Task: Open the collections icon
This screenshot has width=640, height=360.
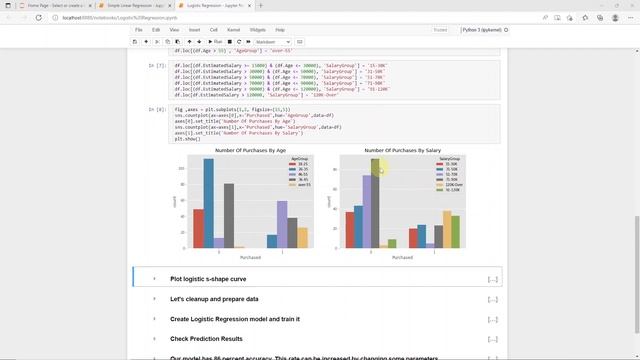Action: point(600,18)
